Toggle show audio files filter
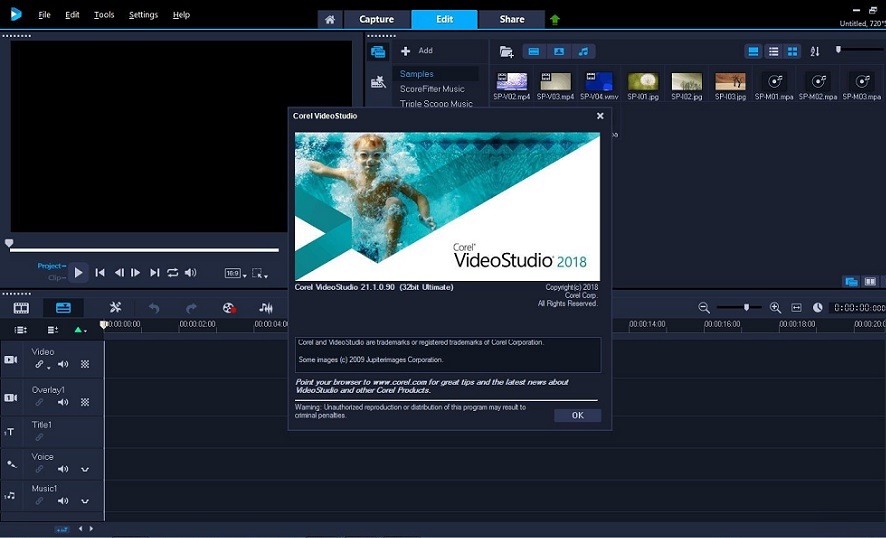Viewport: 886px width, 538px height. pos(583,52)
